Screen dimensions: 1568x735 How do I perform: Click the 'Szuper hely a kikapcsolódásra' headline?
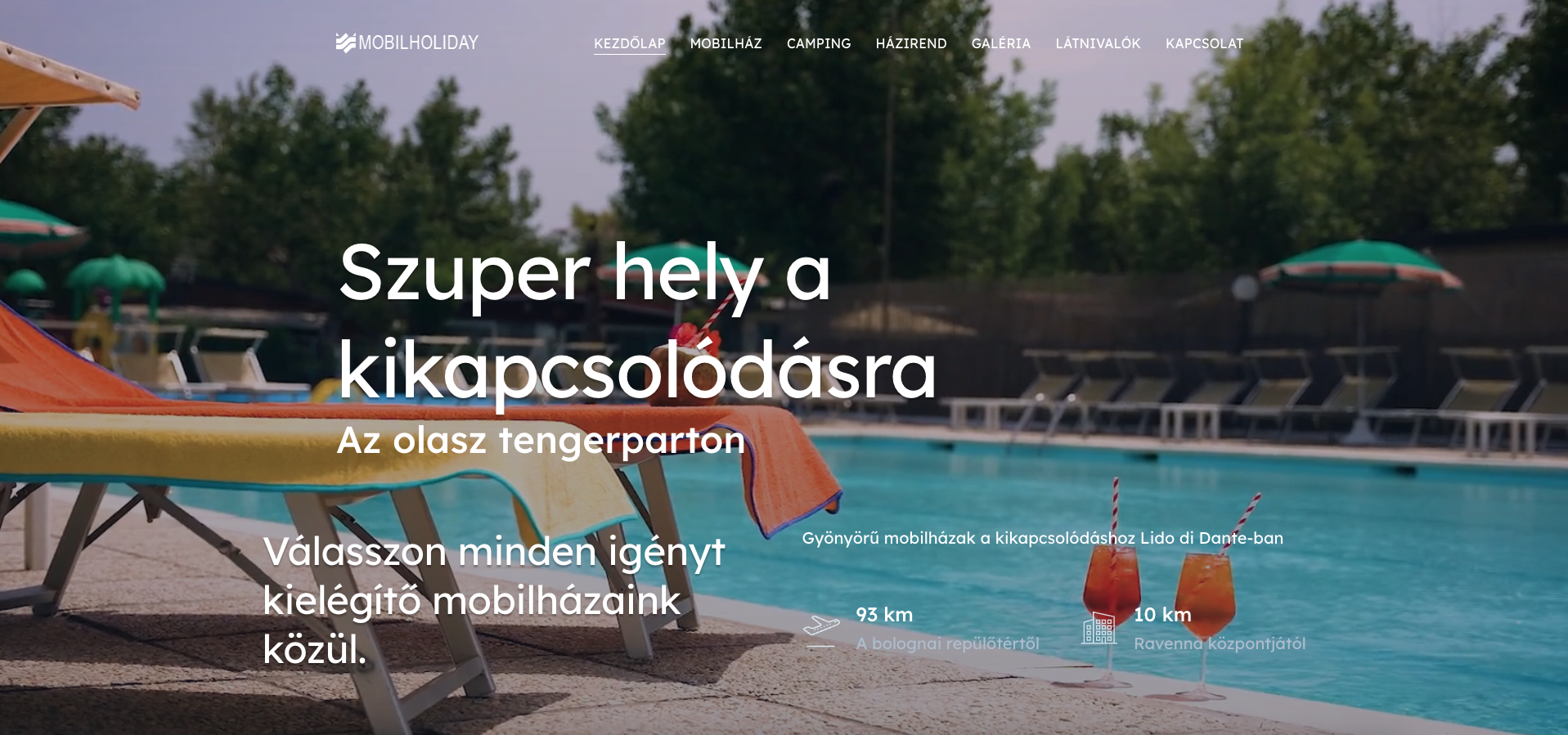click(x=637, y=320)
